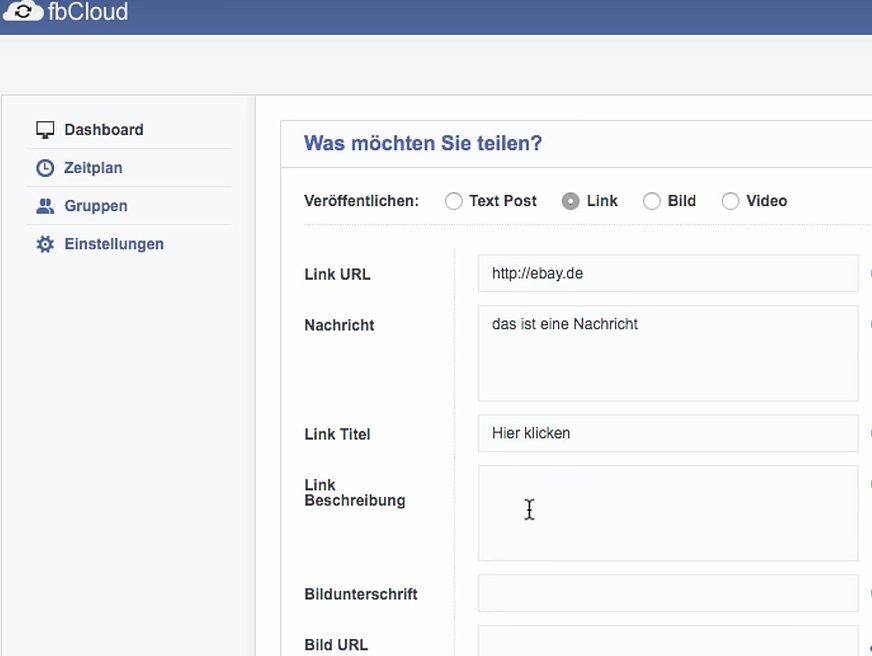Focus the Bildunterschrift input field
This screenshot has height=656, width=872.
[x=668, y=593]
